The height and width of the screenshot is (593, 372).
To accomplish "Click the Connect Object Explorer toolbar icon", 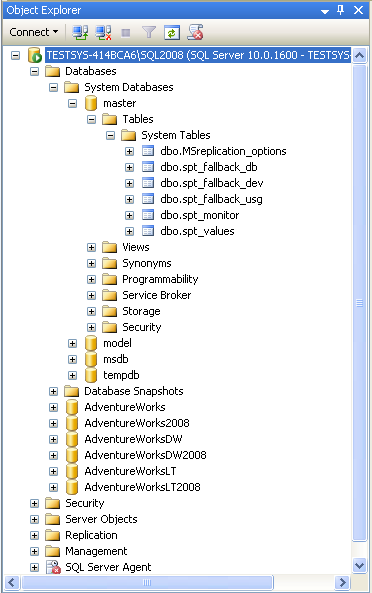I will 80,33.
